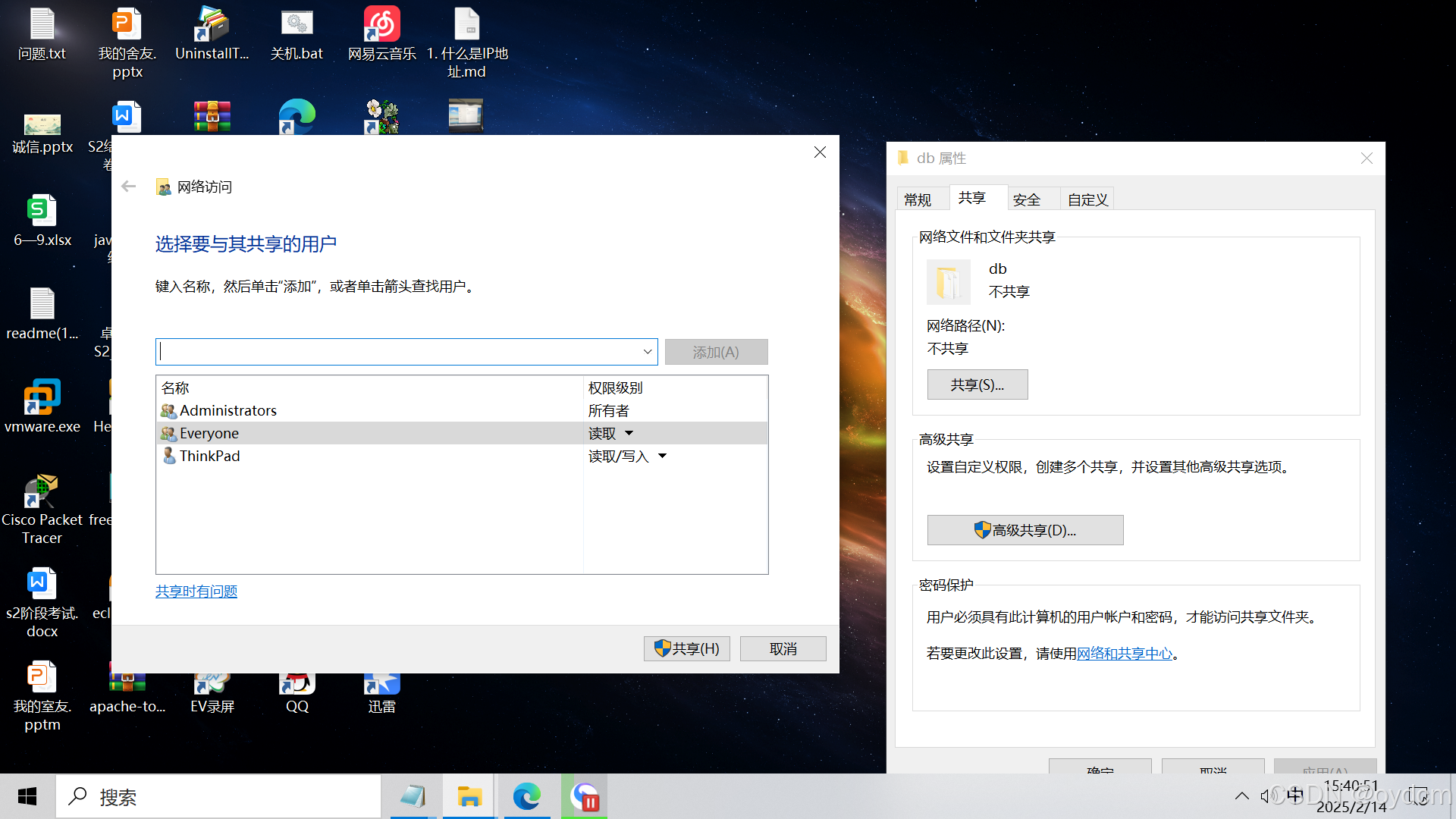The height and width of the screenshot is (819, 1456).
Task: Open the 关机.bat desktop file
Action: 297,26
